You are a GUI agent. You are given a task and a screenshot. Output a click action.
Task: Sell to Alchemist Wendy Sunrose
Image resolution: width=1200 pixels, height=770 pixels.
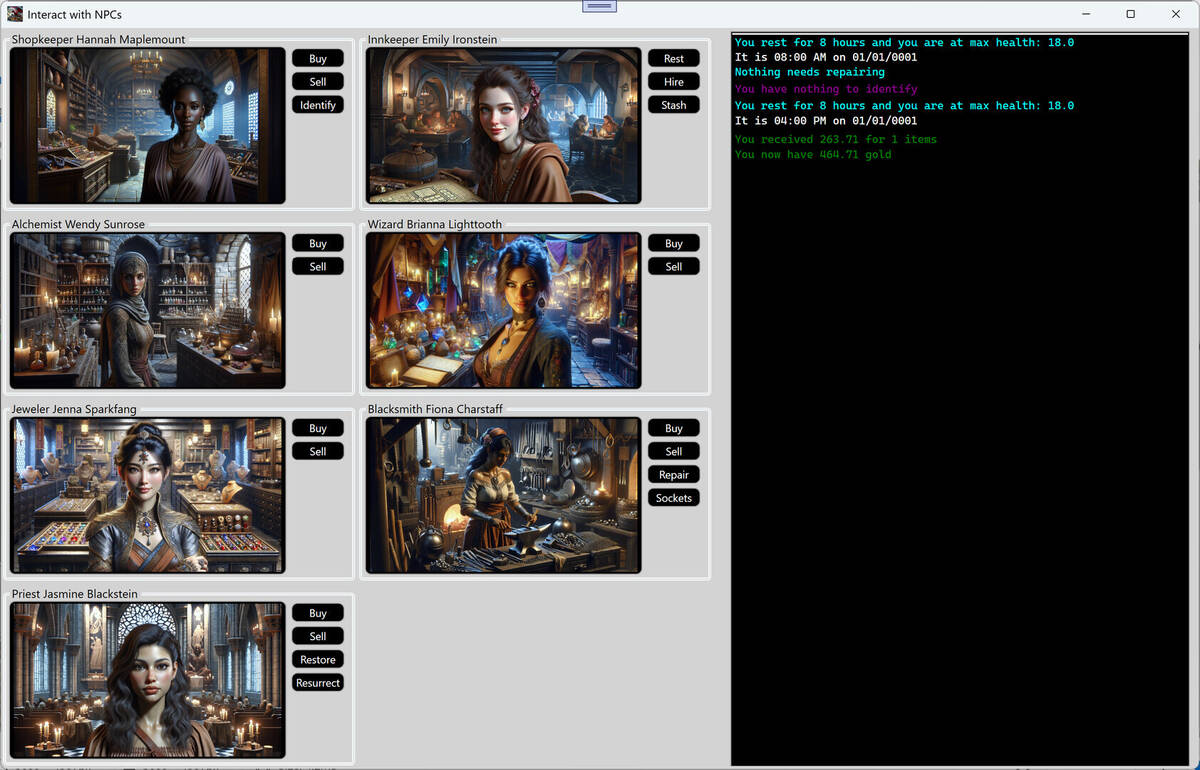(318, 266)
